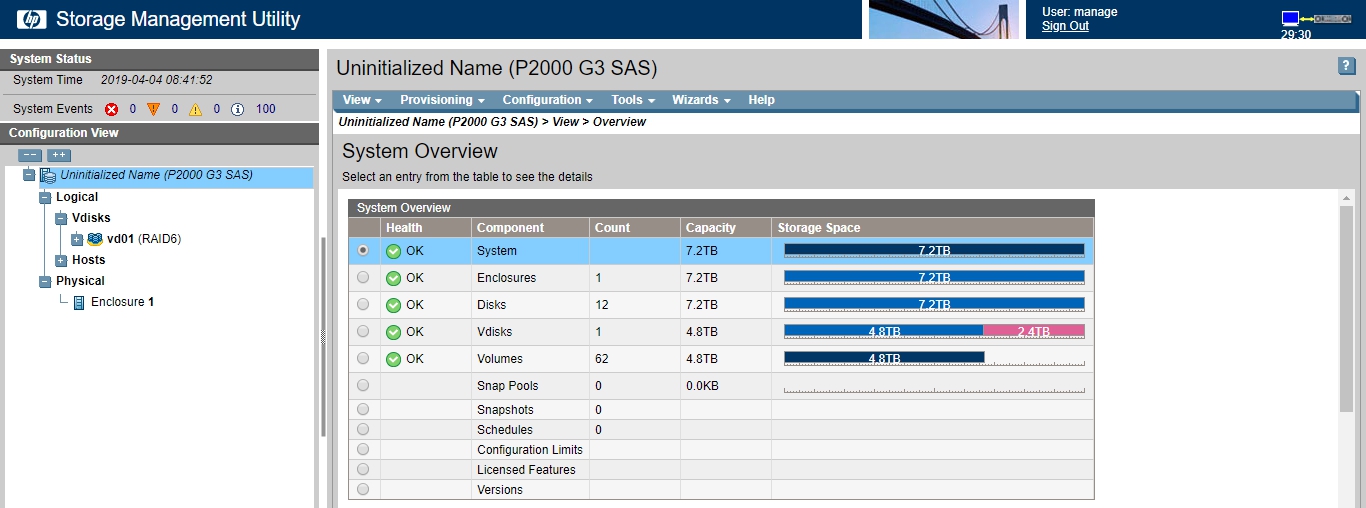Select the Volumes radio button
Viewport: 1366px width, 508px height.
pos(362,358)
